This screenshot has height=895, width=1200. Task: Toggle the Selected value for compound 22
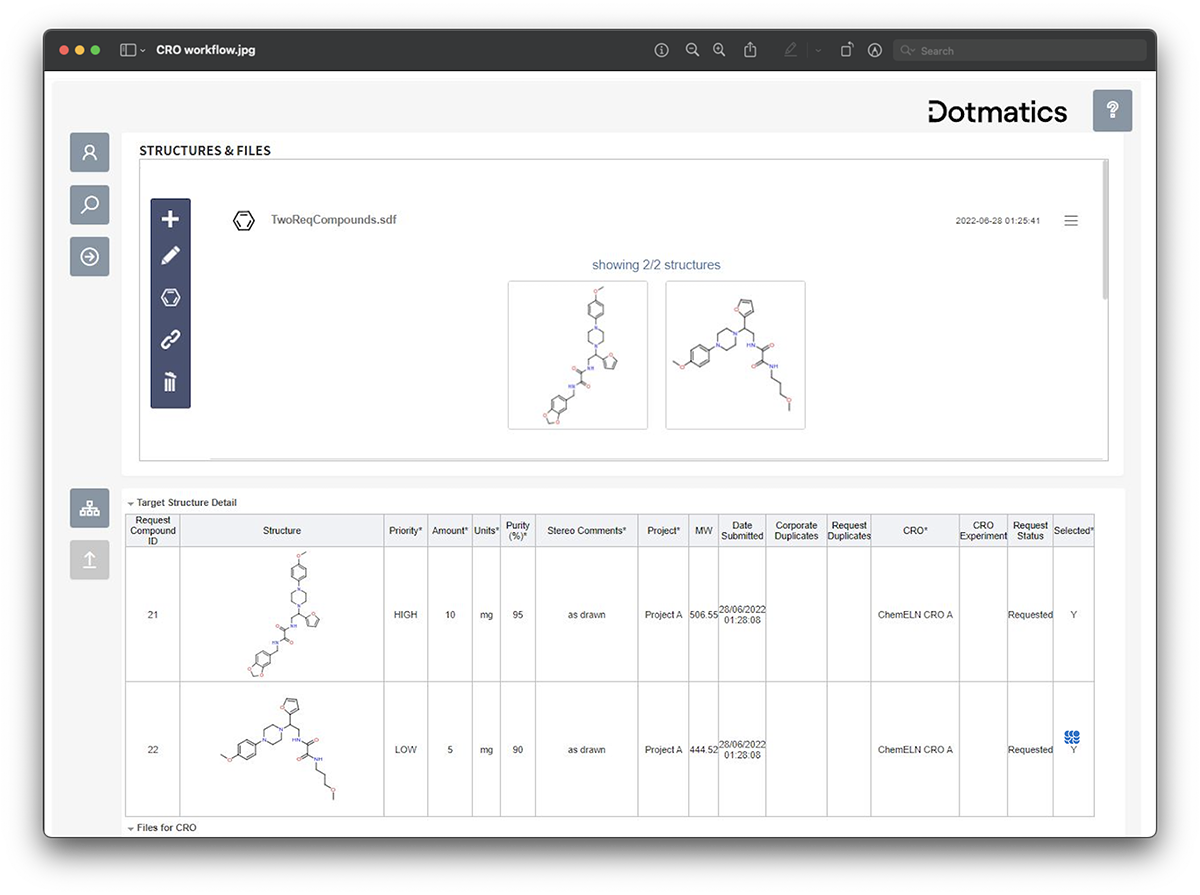tap(1073, 749)
